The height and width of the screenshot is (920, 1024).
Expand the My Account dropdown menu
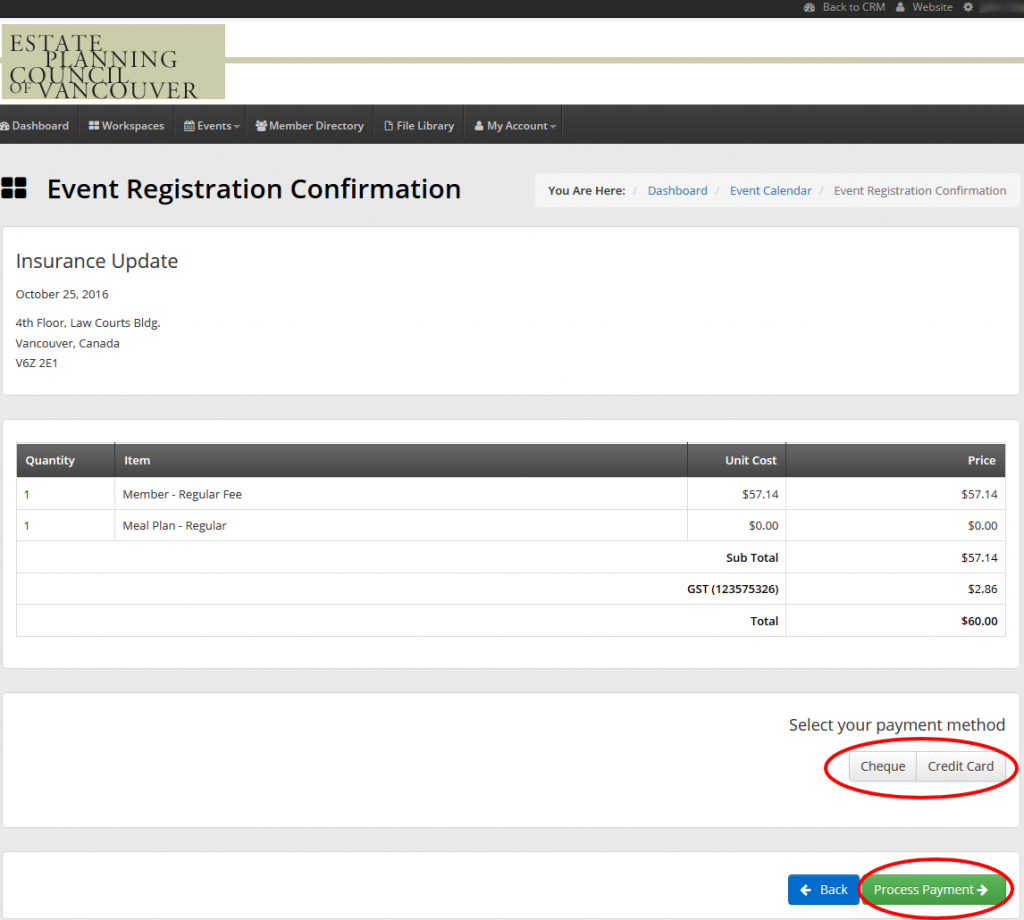tap(515, 125)
